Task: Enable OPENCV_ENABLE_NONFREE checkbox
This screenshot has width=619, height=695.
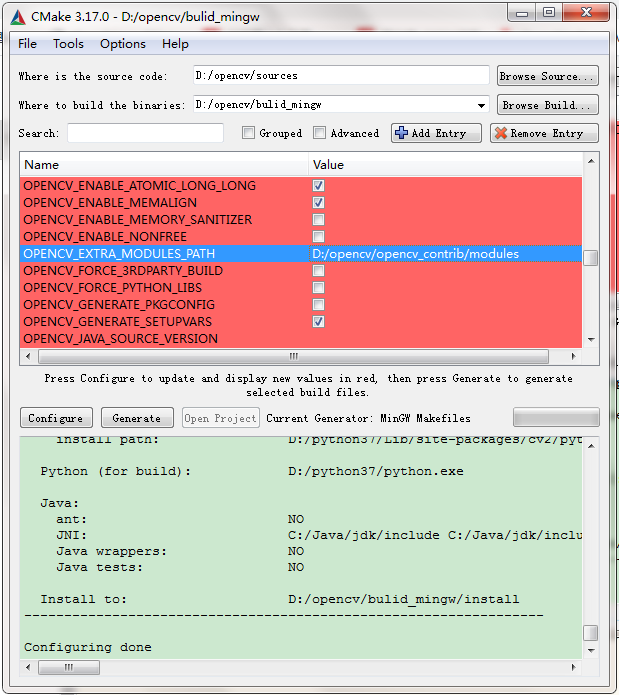Action: (318, 236)
